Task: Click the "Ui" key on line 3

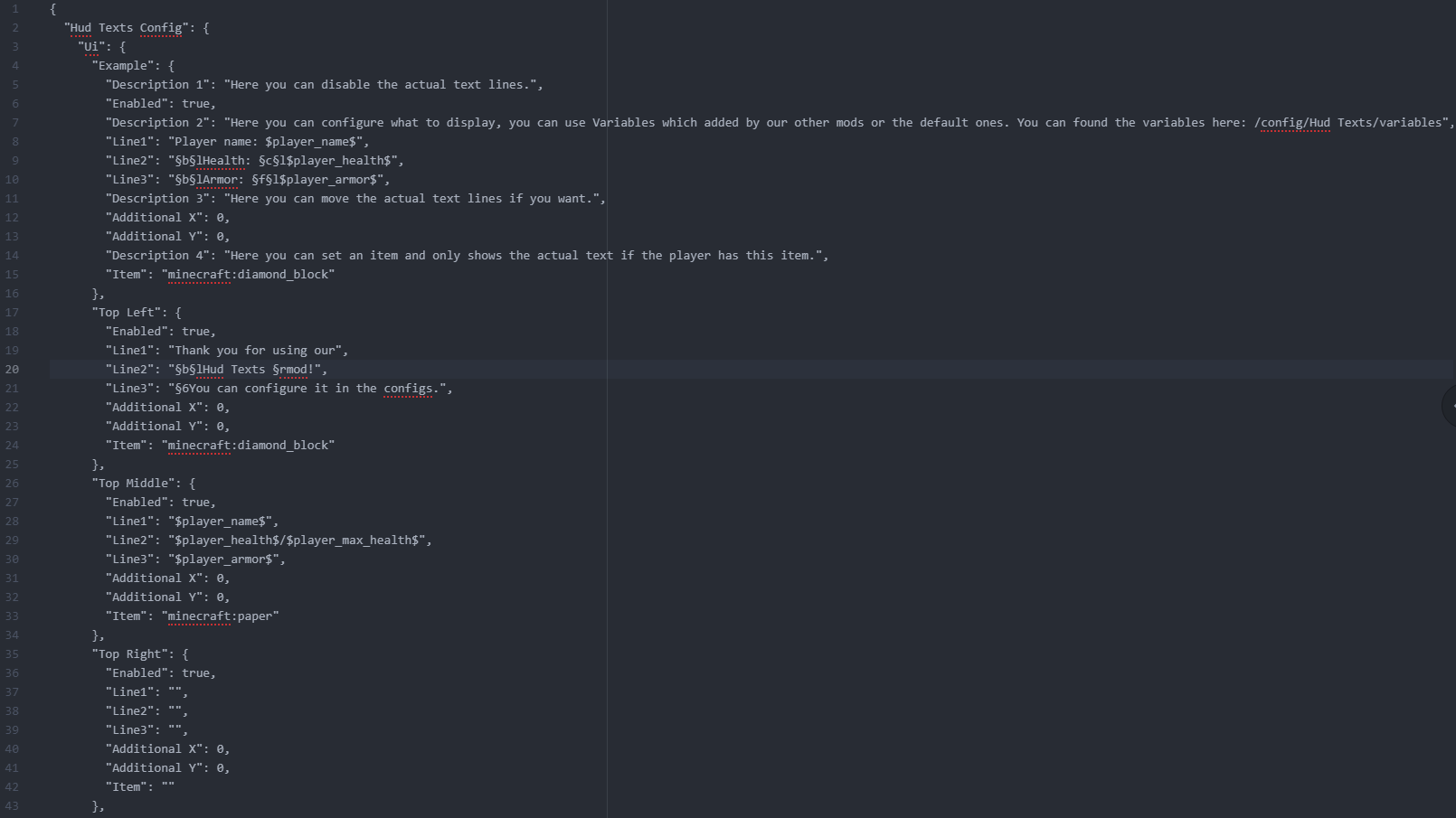Action: [91, 47]
